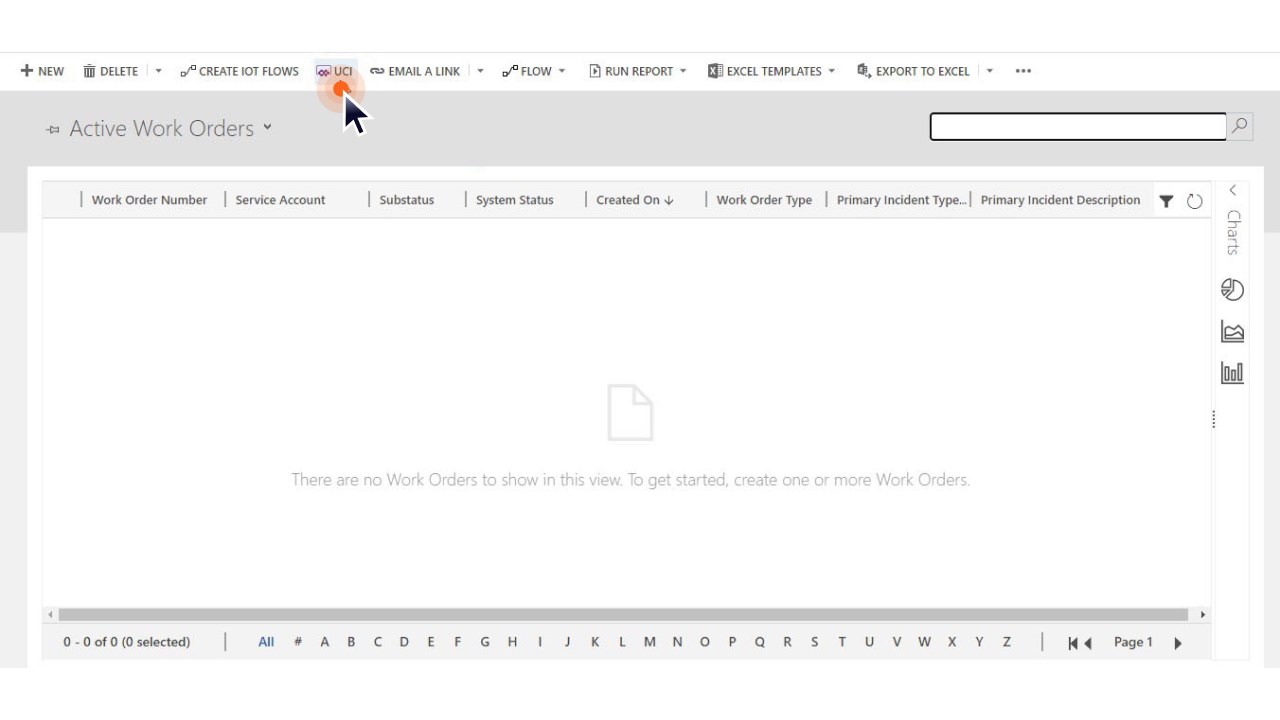Select the area chart icon
Viewport: 1280px width, 720px height.
tap(1232, 331)
